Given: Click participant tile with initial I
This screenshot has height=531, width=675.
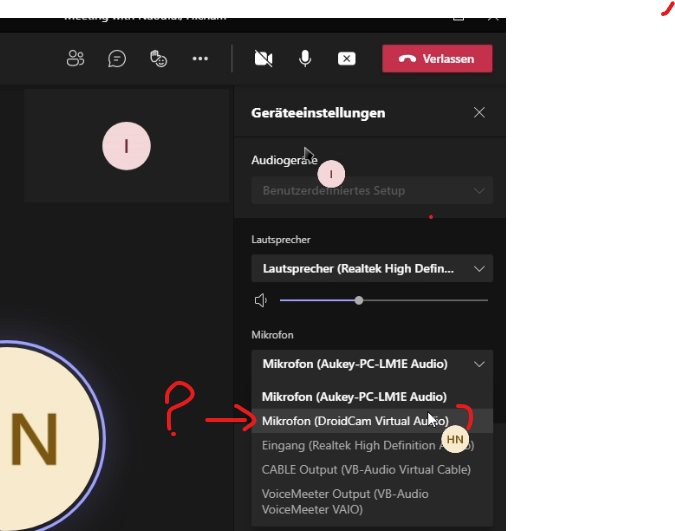Looking at the screenshot, I should point(126,147).
